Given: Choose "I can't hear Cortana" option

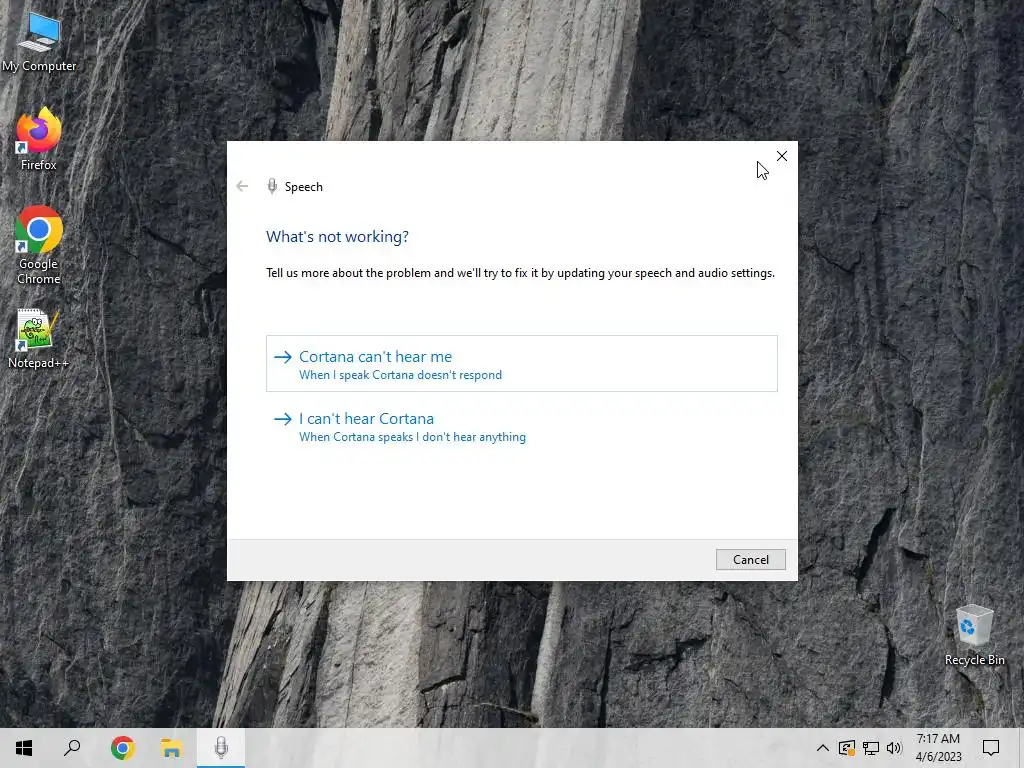Looking at the screenshot, I should (522, 426).
